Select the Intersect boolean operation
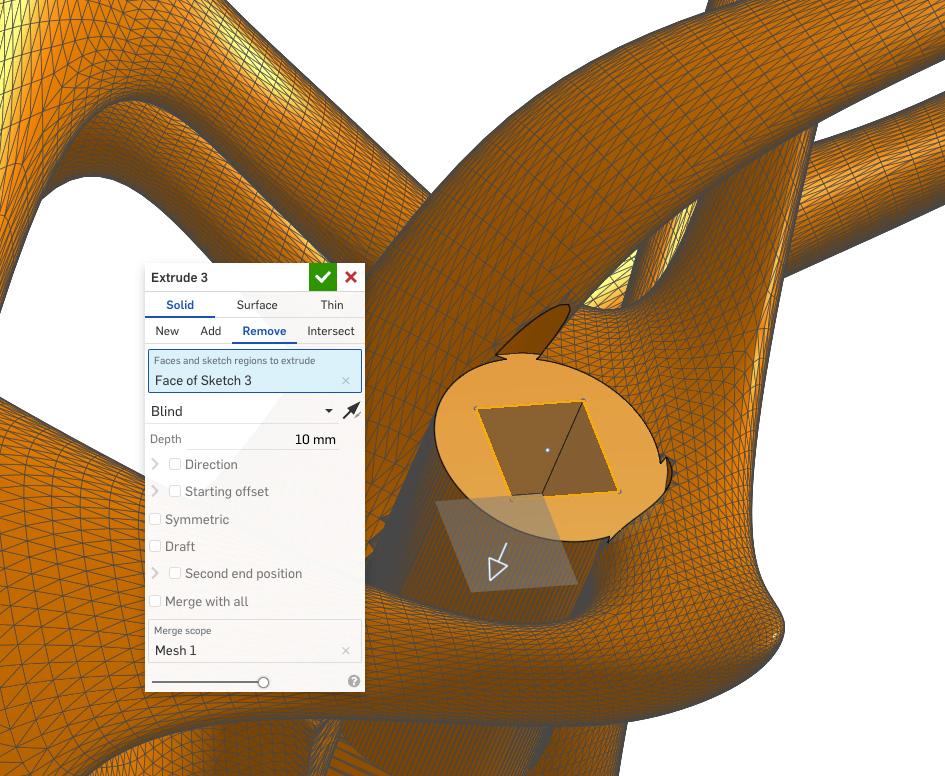This screenshot has height=776, width=945. click(330, 331)
